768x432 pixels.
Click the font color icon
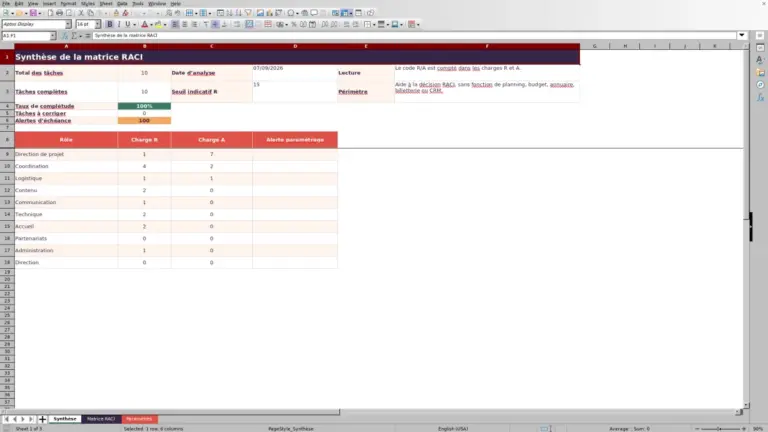point(144,24)
